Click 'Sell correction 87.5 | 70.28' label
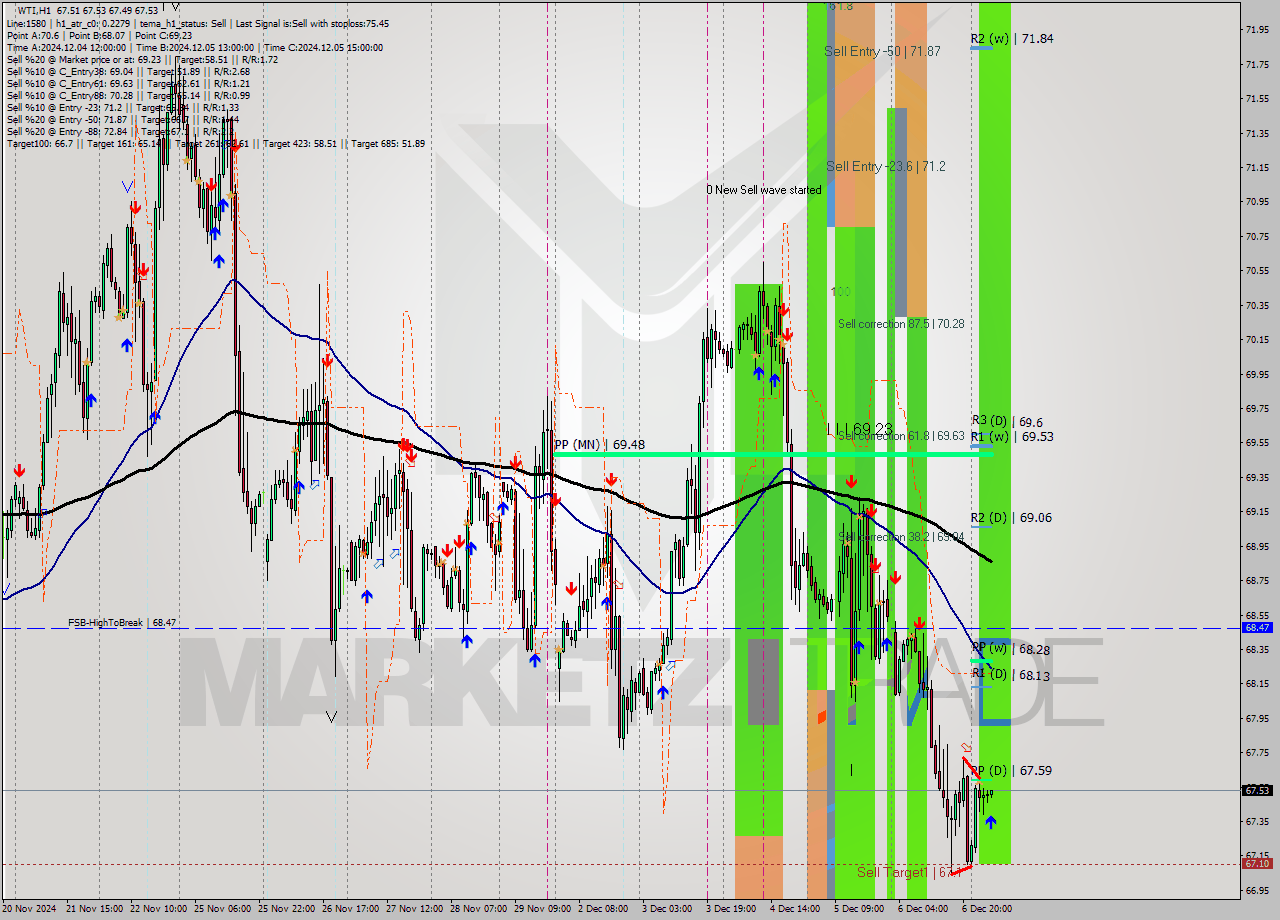Screen dimensions: 1280x920 click(x=901, y=323)
